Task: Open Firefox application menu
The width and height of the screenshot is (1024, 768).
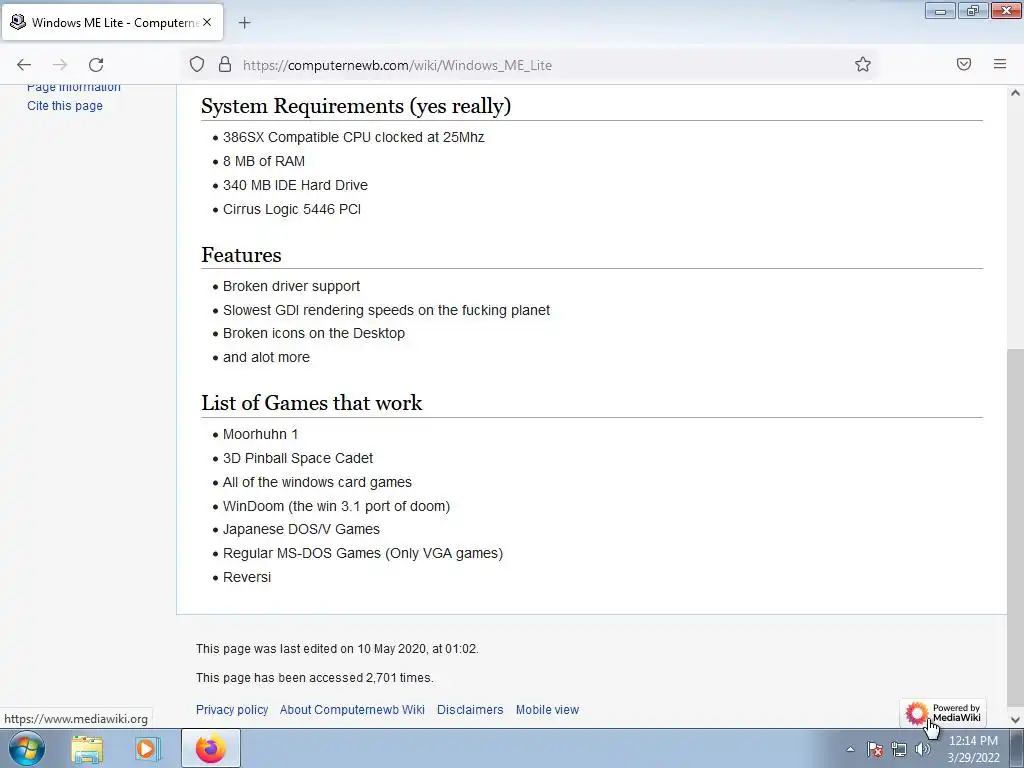Action: pos(1000,64)
